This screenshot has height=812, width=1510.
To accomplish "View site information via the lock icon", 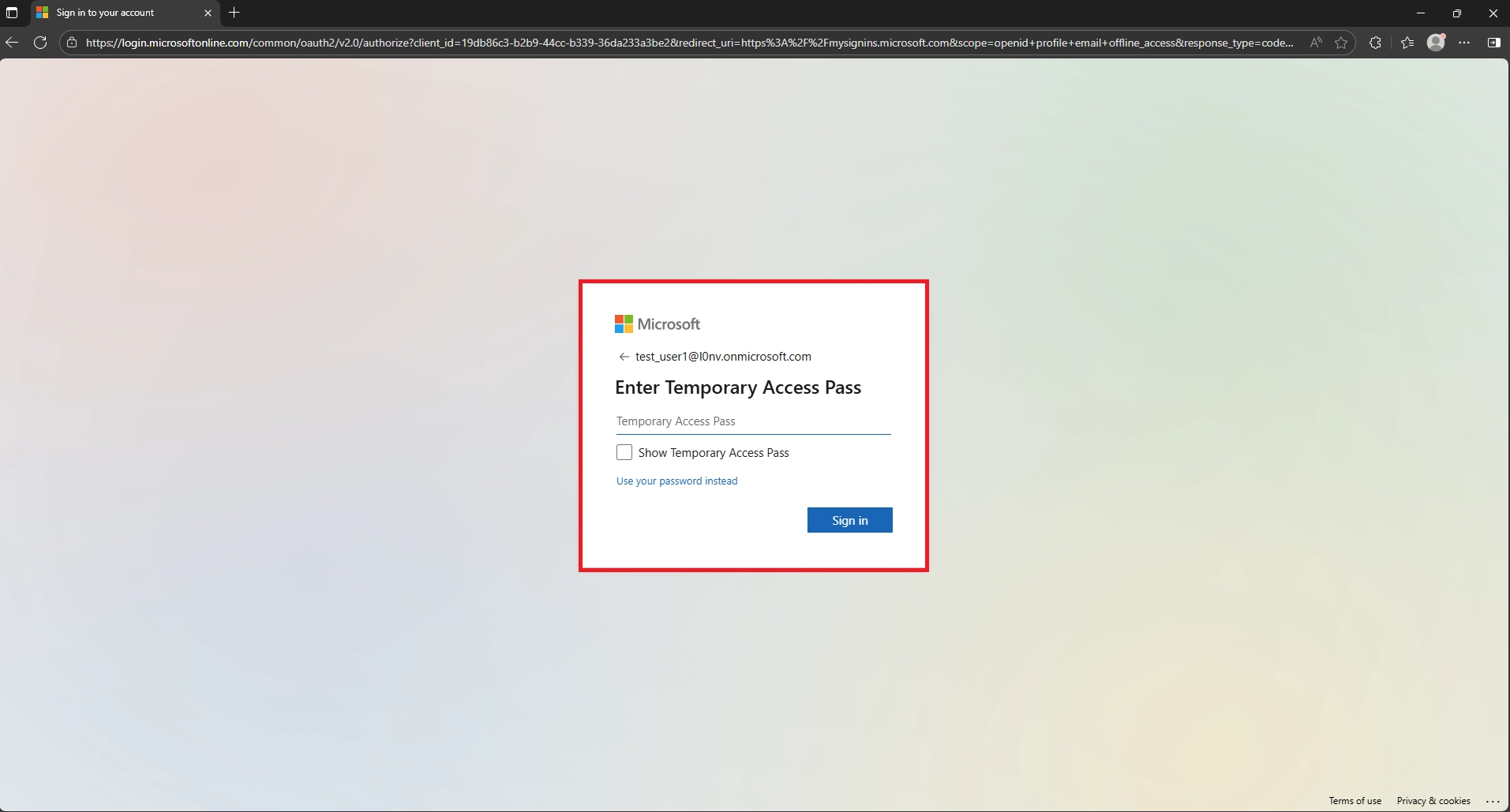I will coord(72,43).
